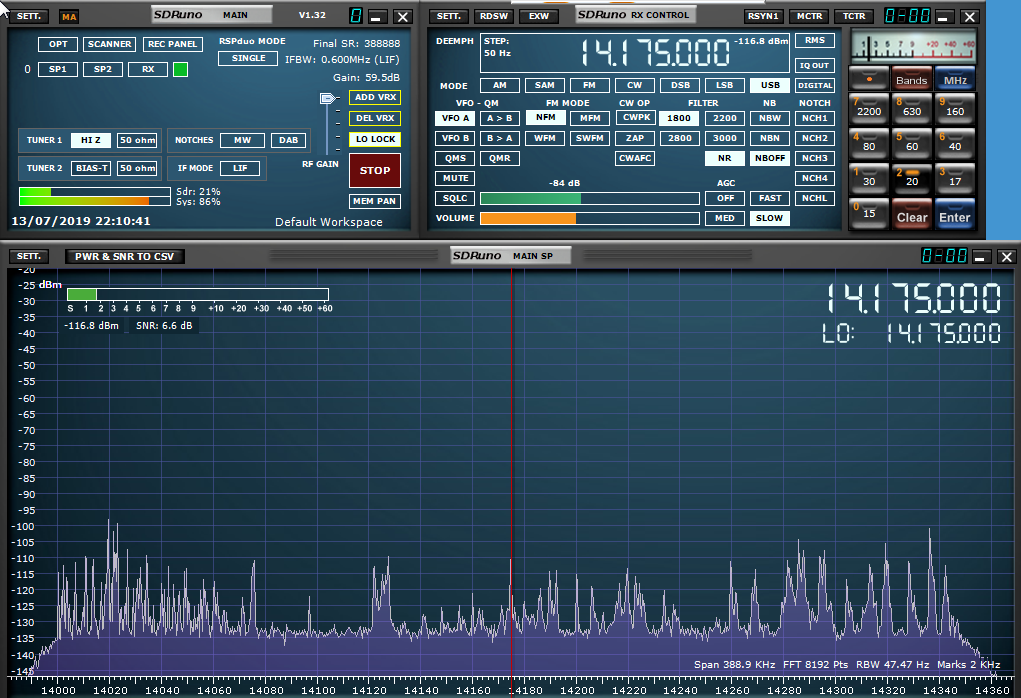Choose the 1800 filter width
The width and height of the screenshot is (1021, 698).
pos(679,118)
